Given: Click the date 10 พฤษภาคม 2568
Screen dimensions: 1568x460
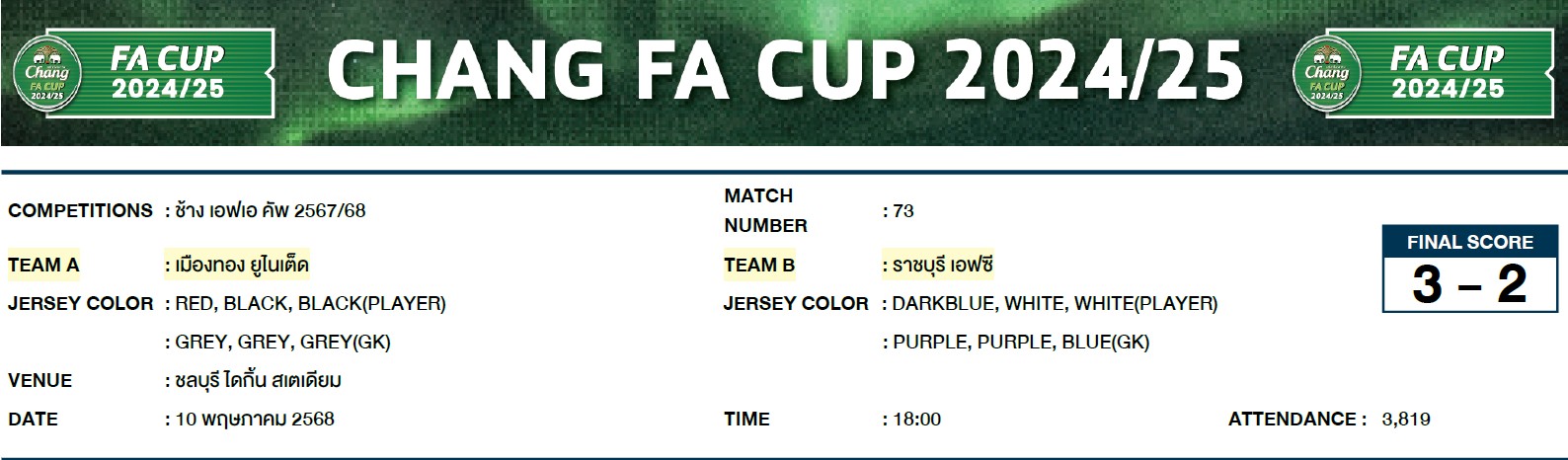Looking at the screenshot, I should point(255,419).
